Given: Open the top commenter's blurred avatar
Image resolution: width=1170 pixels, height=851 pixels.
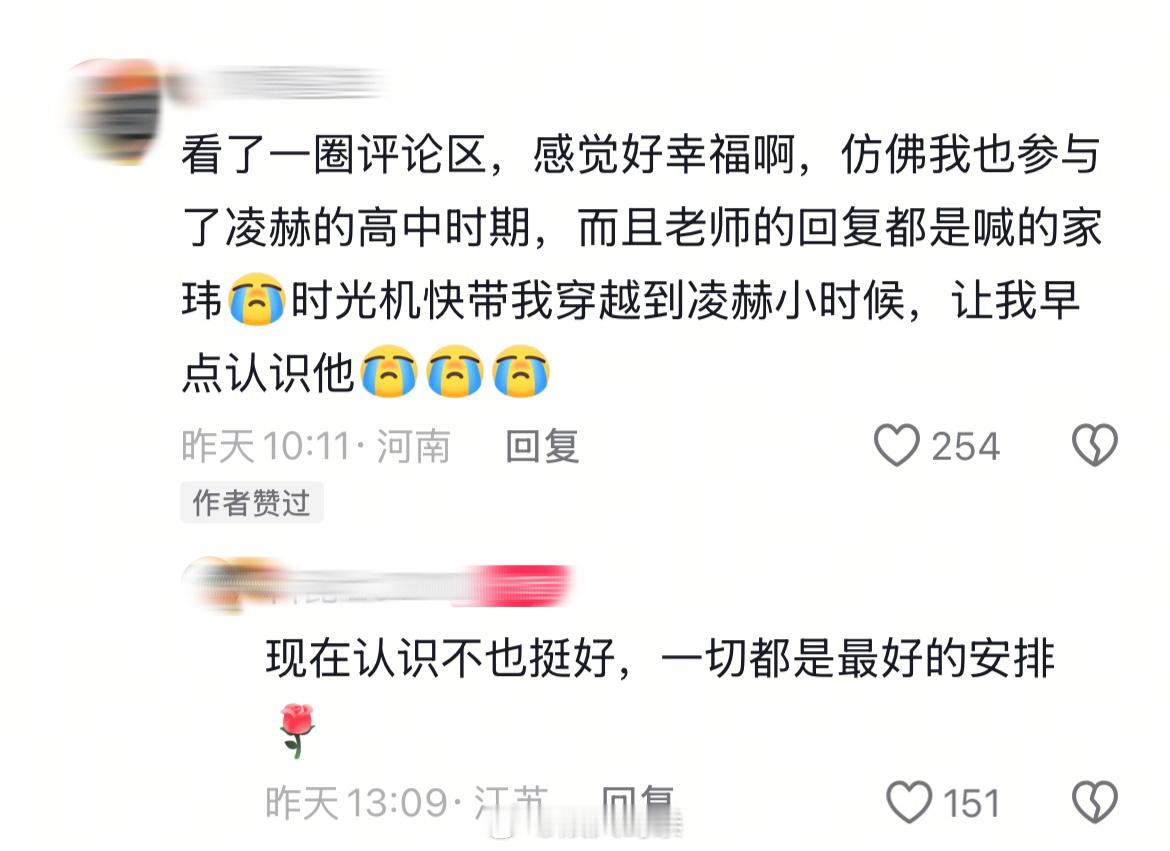Looking at the screenshot, I should (113, 110).
